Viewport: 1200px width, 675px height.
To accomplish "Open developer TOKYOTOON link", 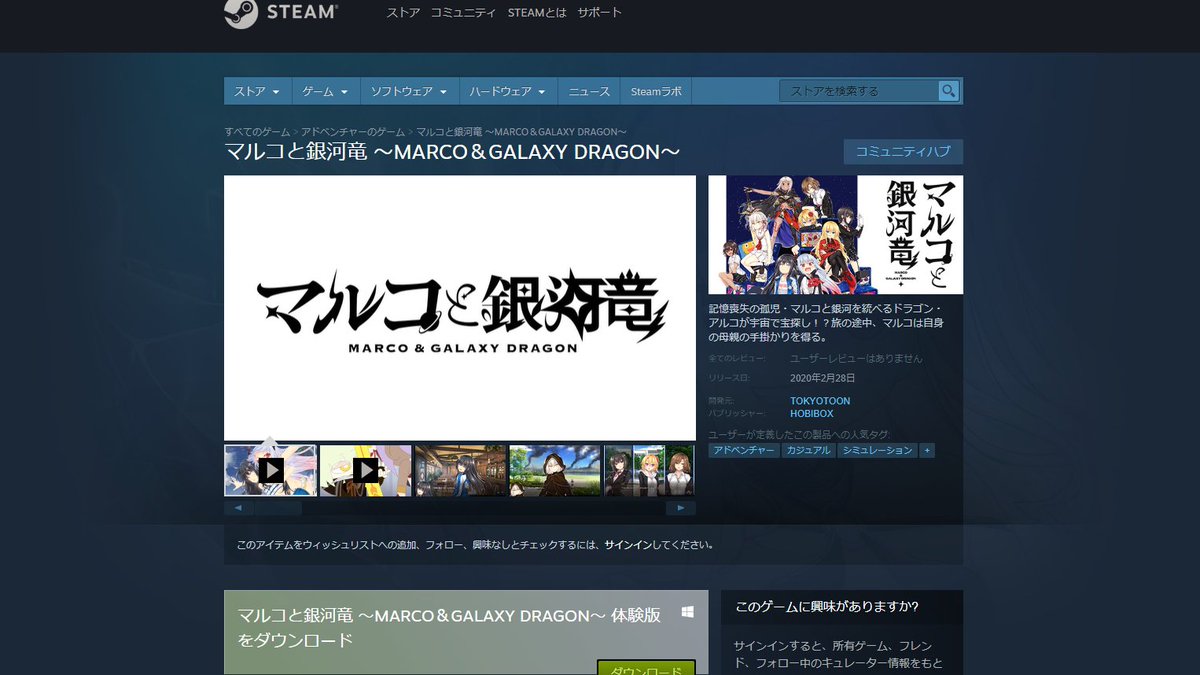I will [x=820, y=401].
